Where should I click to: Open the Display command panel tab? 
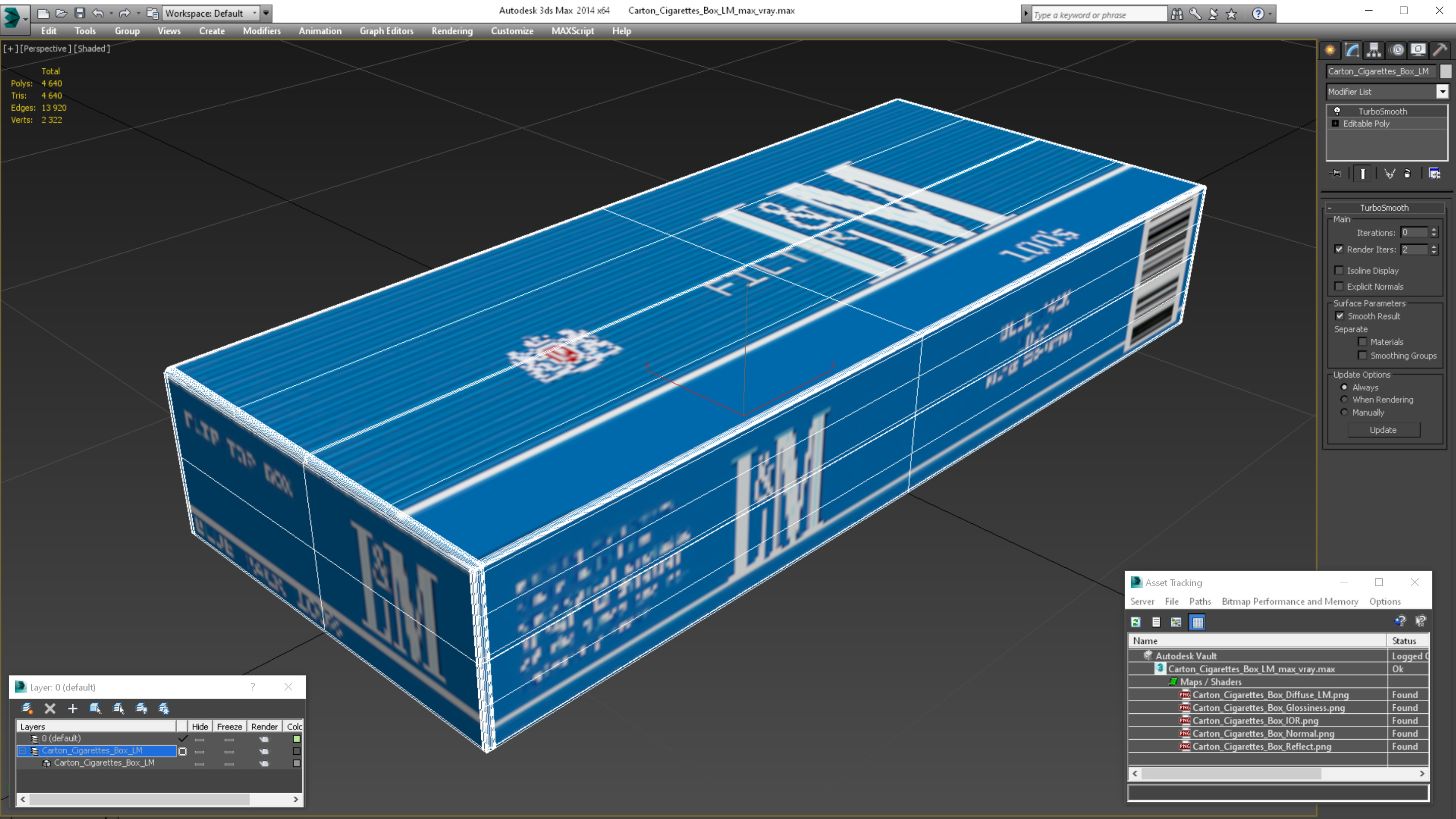1418,50
